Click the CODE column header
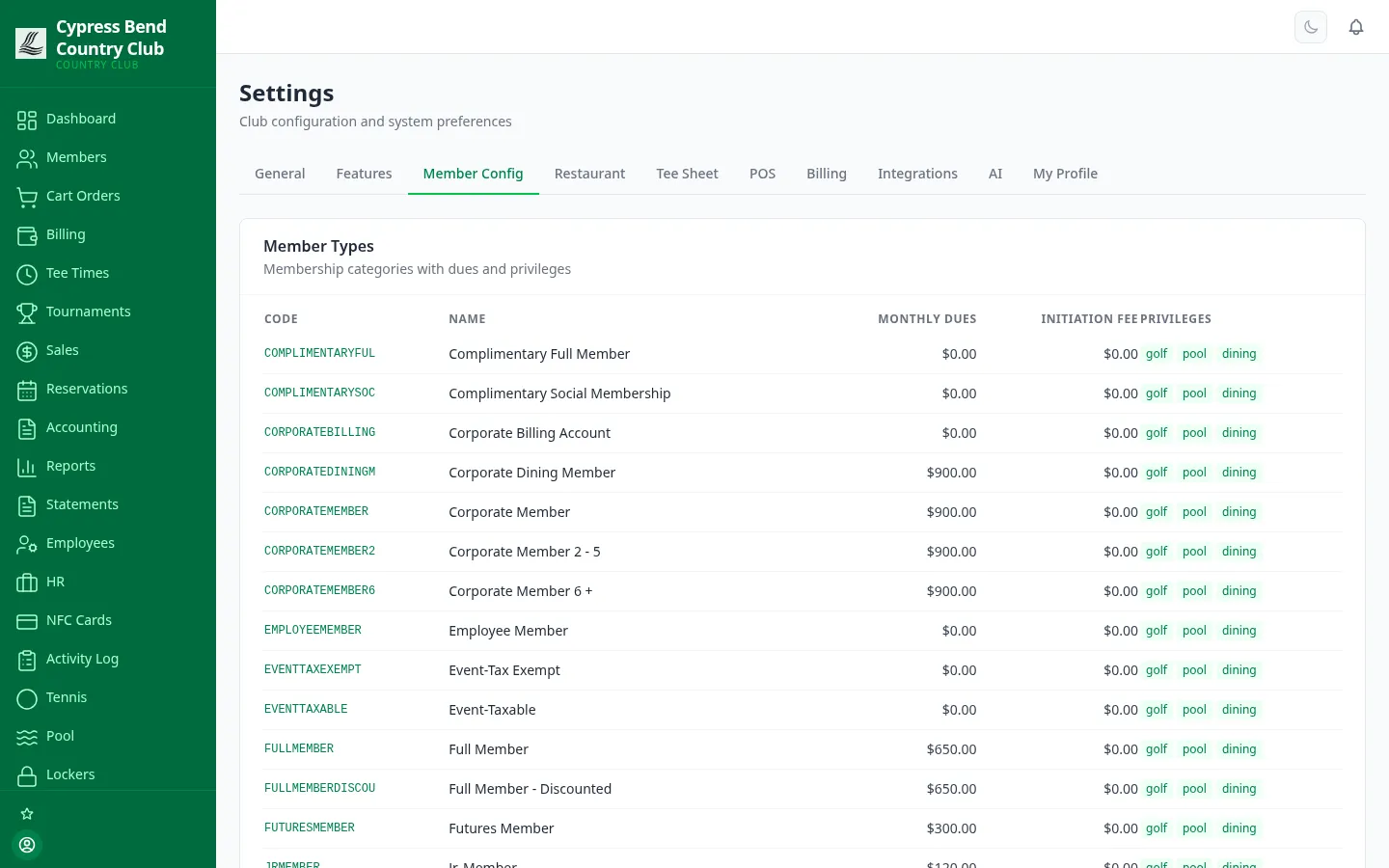 click(x=281, y=319)
